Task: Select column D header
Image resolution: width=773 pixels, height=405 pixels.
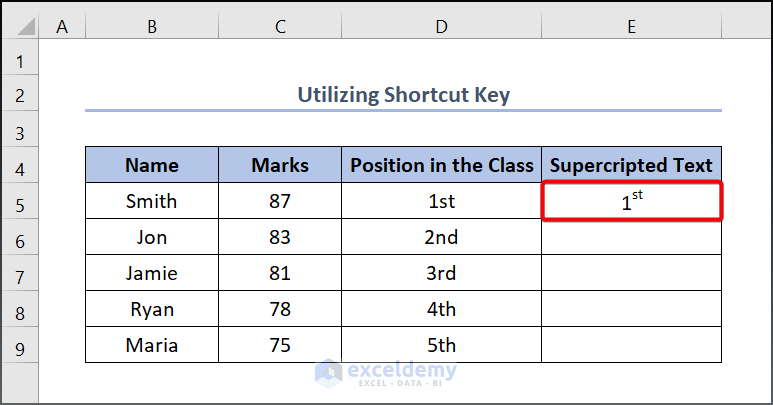Action: (441, 28)
